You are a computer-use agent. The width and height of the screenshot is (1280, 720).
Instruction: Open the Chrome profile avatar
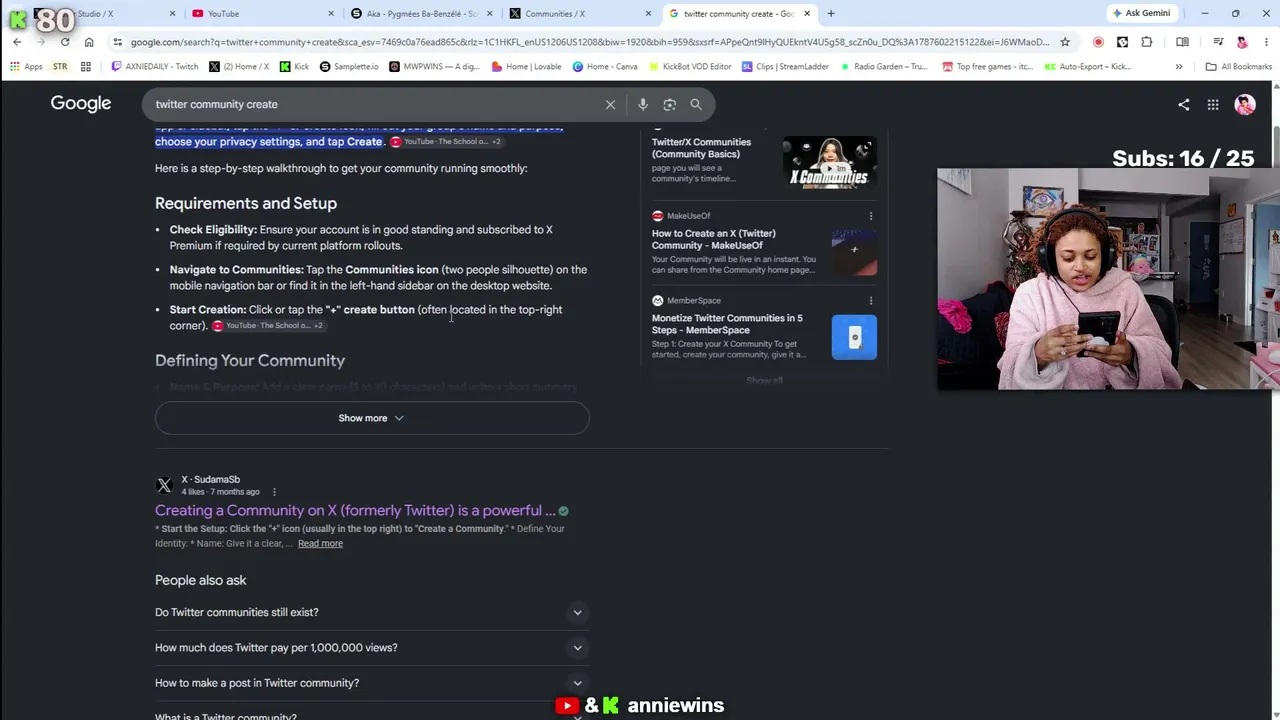tap(1242, 42)
